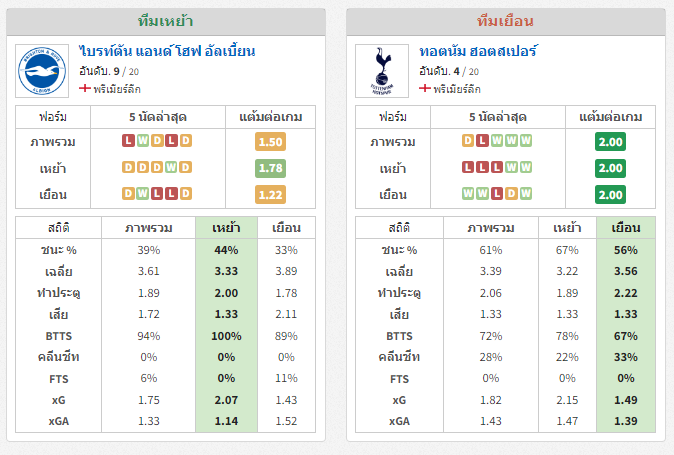Click the 1.50 points-per-game badge for Brighton
This screenshot has height=455, width=674.
[x=270, y=142]
